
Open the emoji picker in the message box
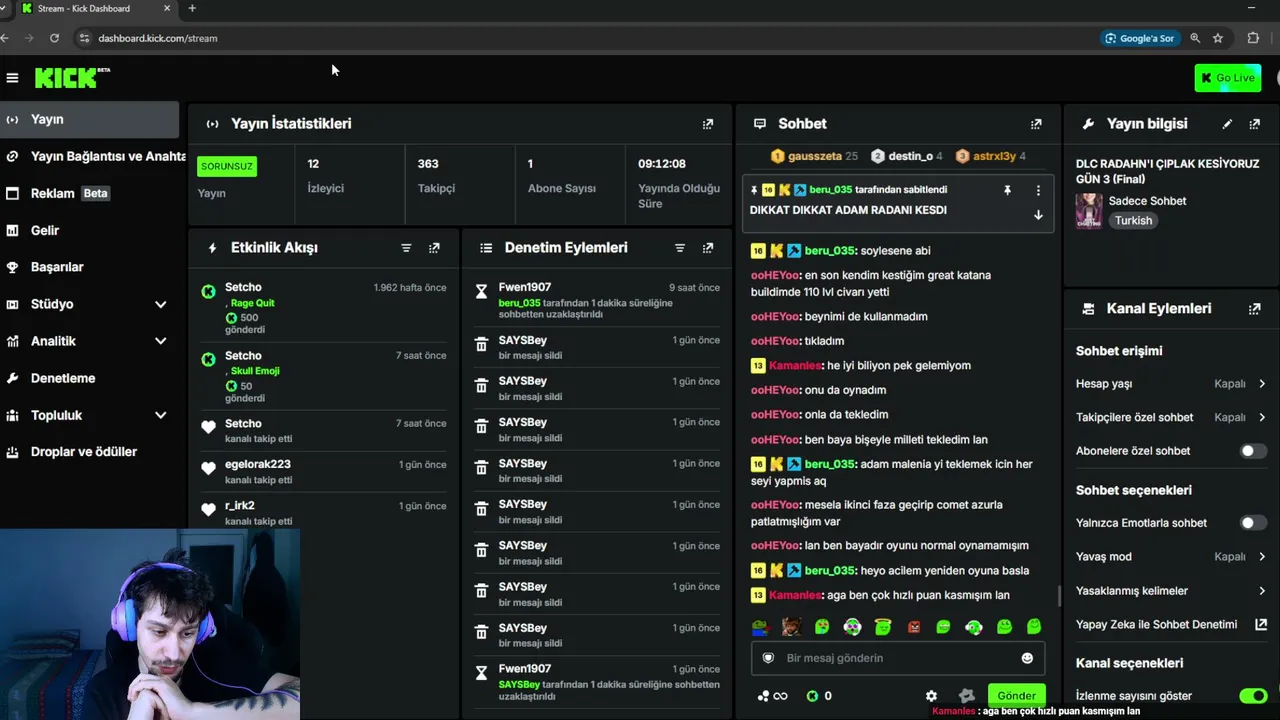(1027, 658)
